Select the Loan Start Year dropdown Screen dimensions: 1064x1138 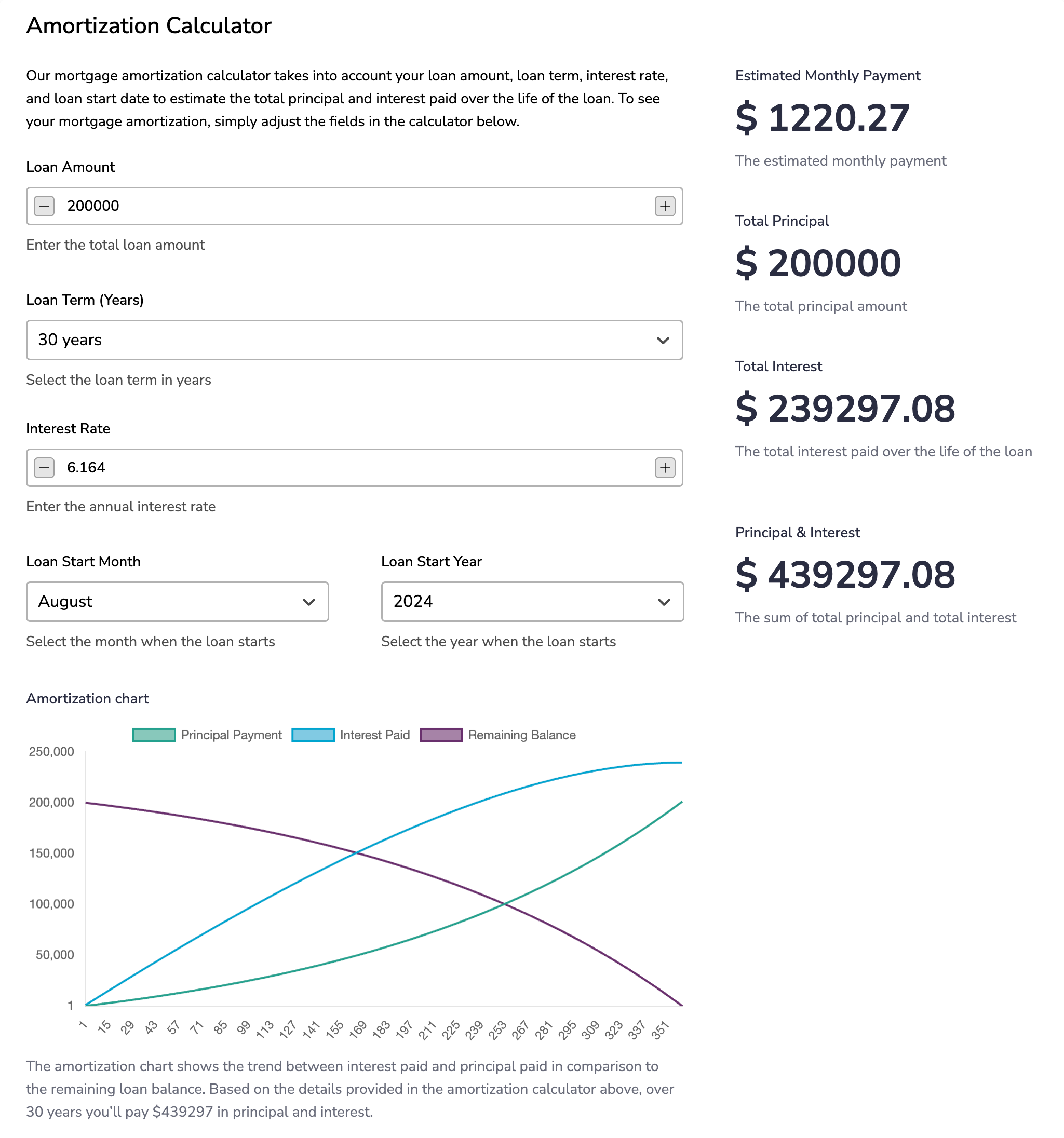[x=531, y=601]
